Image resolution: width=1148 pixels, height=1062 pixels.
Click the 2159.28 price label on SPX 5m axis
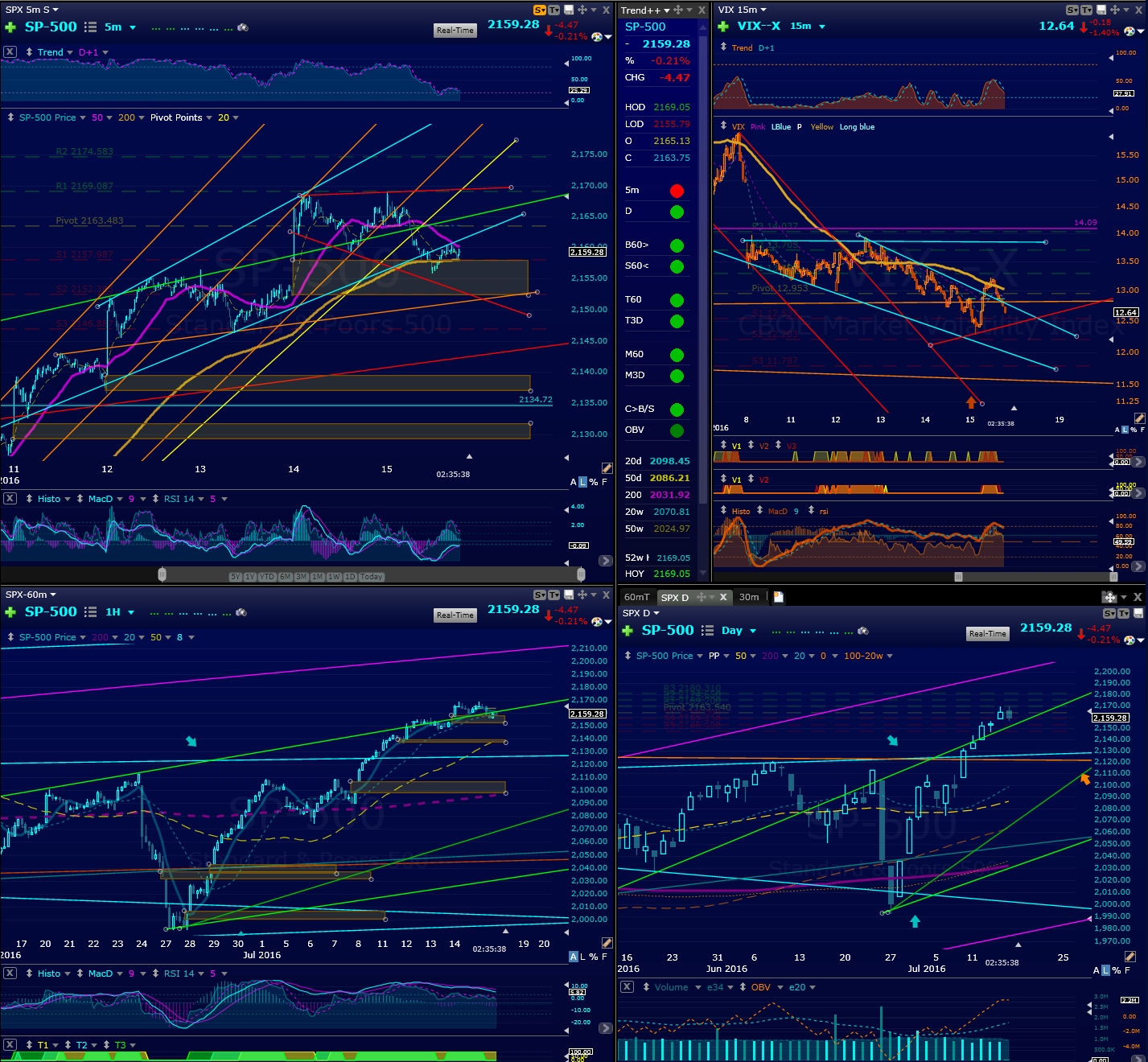pyautogui.click(x=587, y=252)
